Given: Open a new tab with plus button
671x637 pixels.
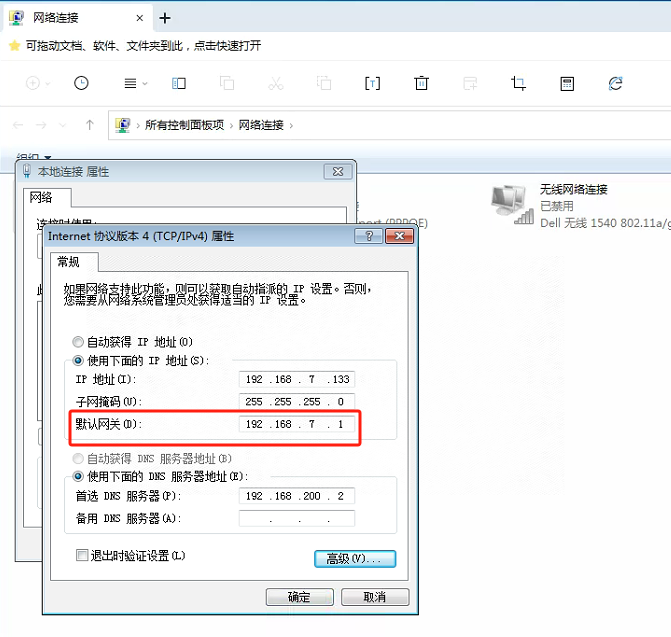Looking at the screenshot, I should (x=165, y=17).
